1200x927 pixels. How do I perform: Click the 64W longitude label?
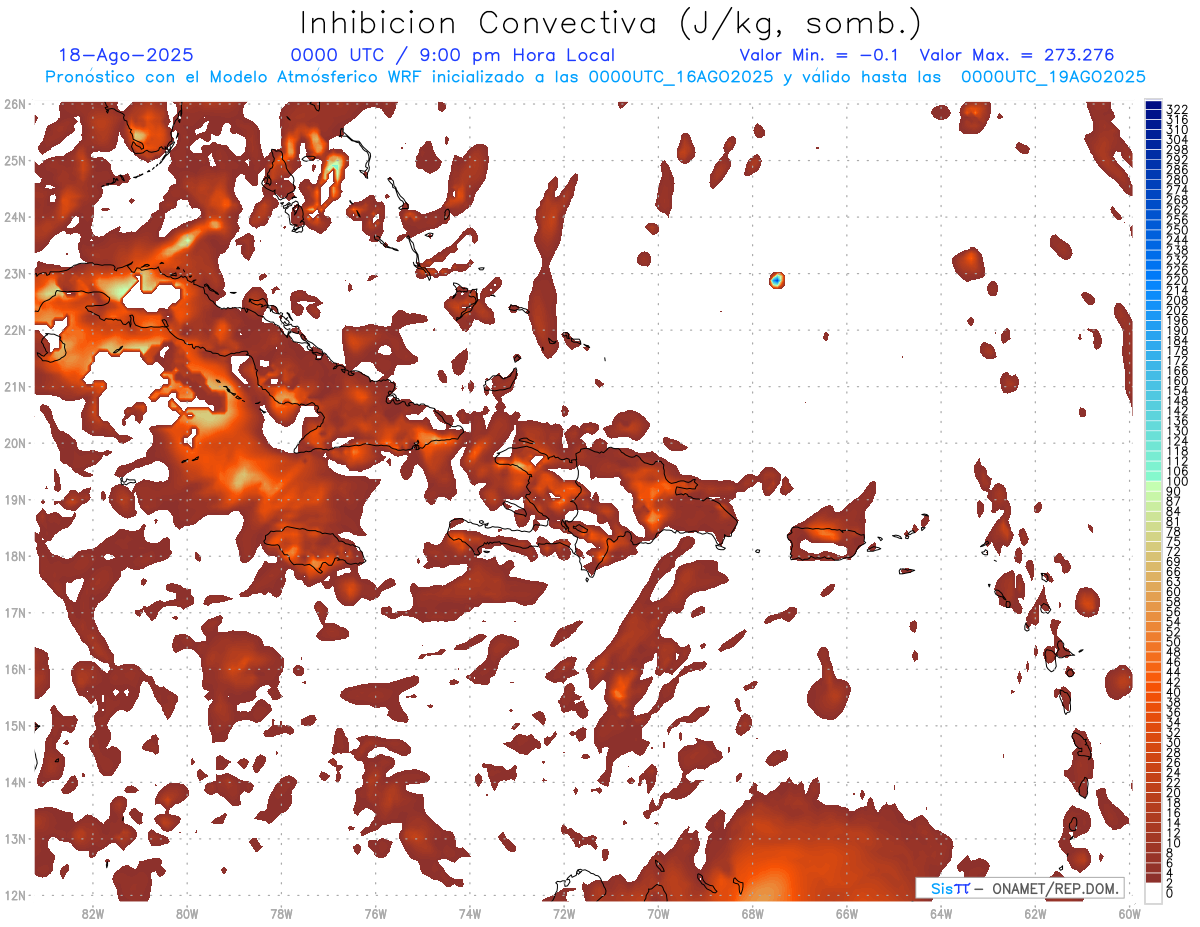click(x=940, y=913)
